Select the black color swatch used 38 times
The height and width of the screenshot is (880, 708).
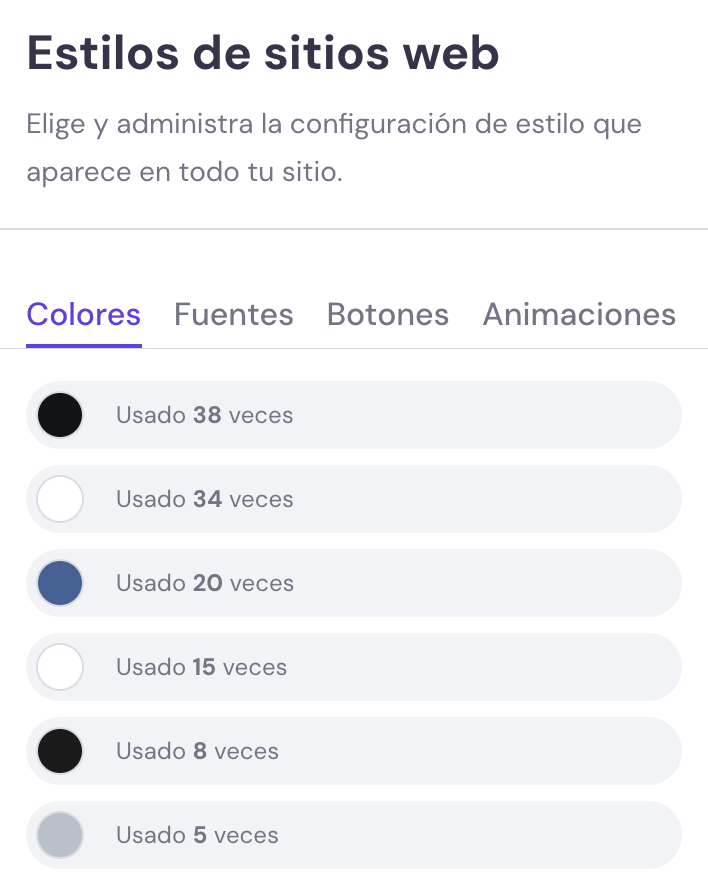(x=59, y=415)
